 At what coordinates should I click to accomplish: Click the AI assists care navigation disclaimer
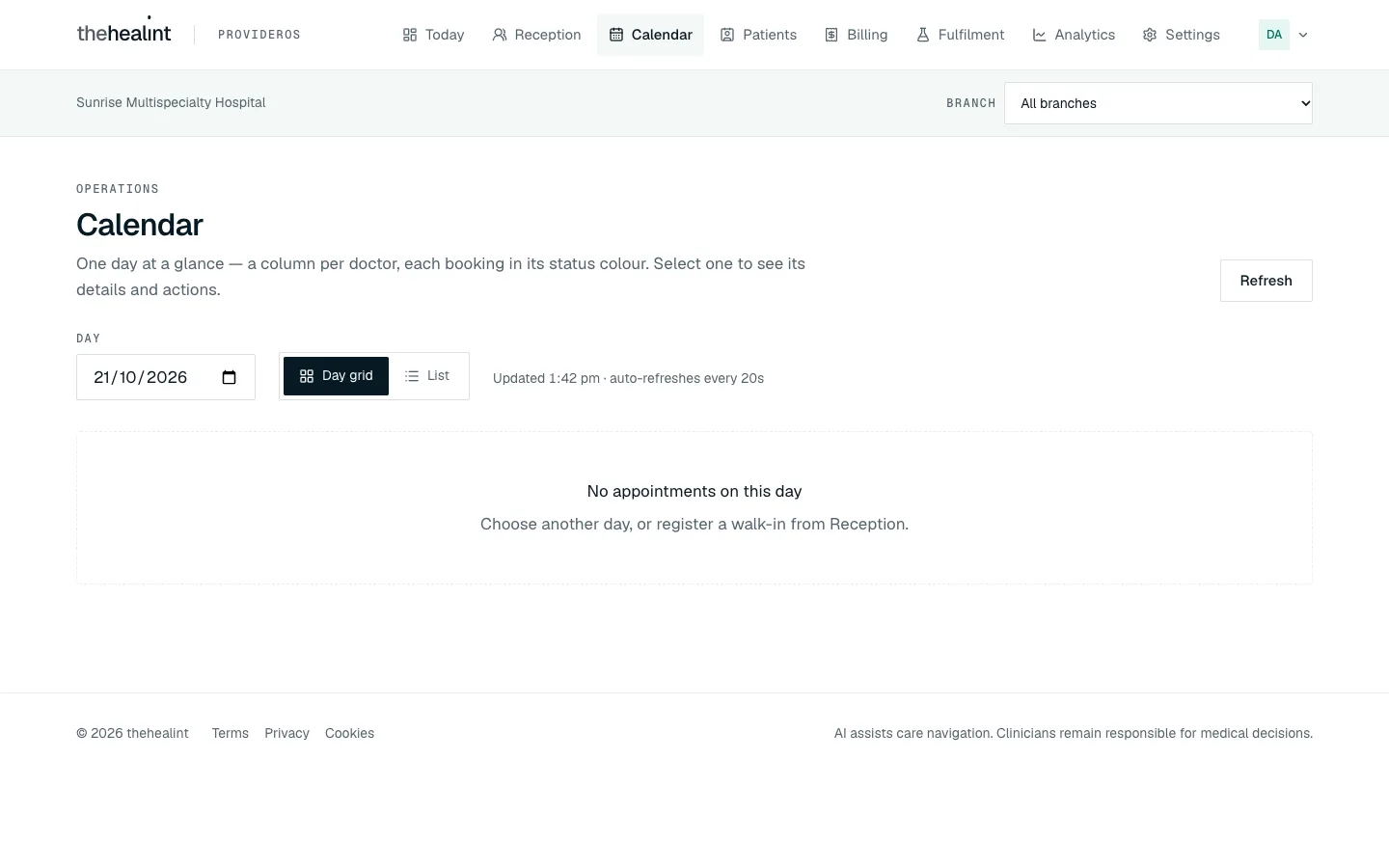1074,733
